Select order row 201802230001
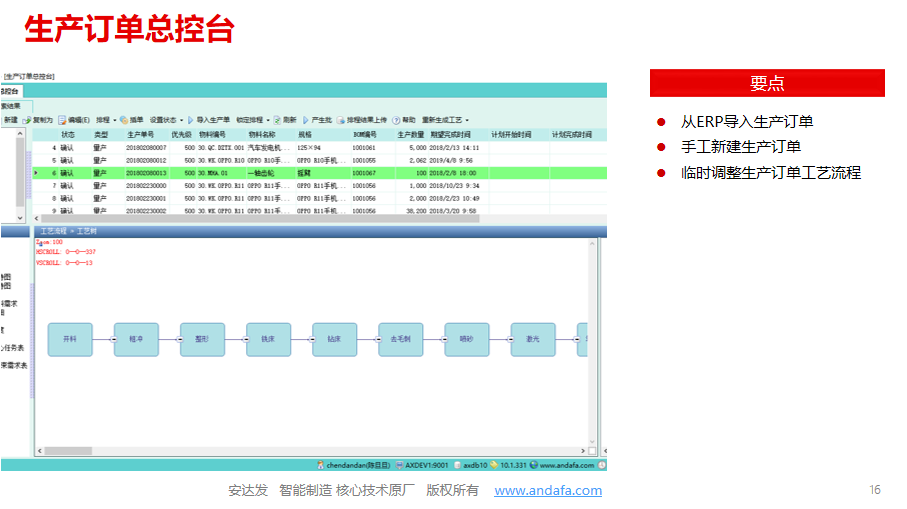 coord(319,198)
